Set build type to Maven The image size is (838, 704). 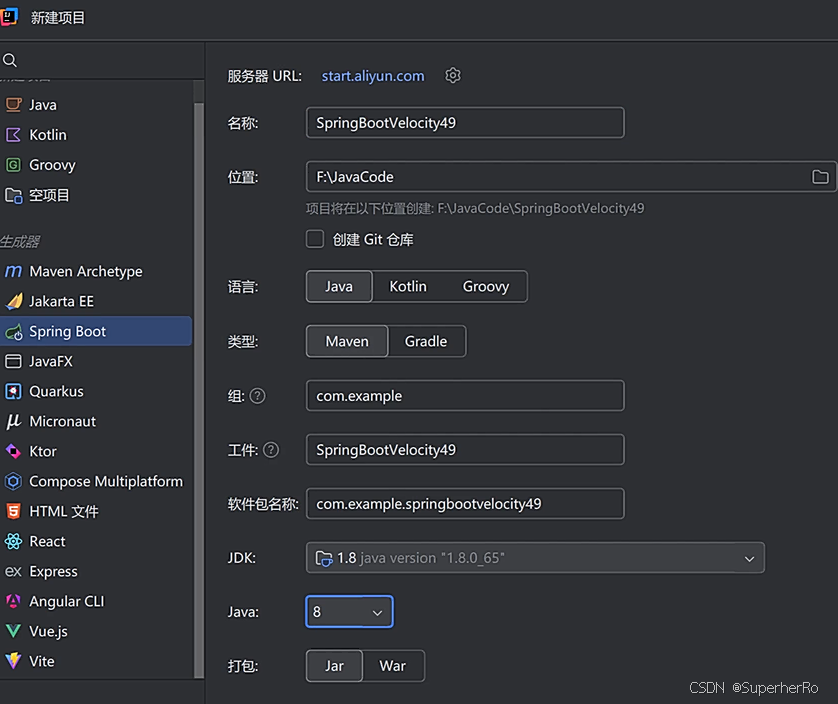[x=347, y=341]
